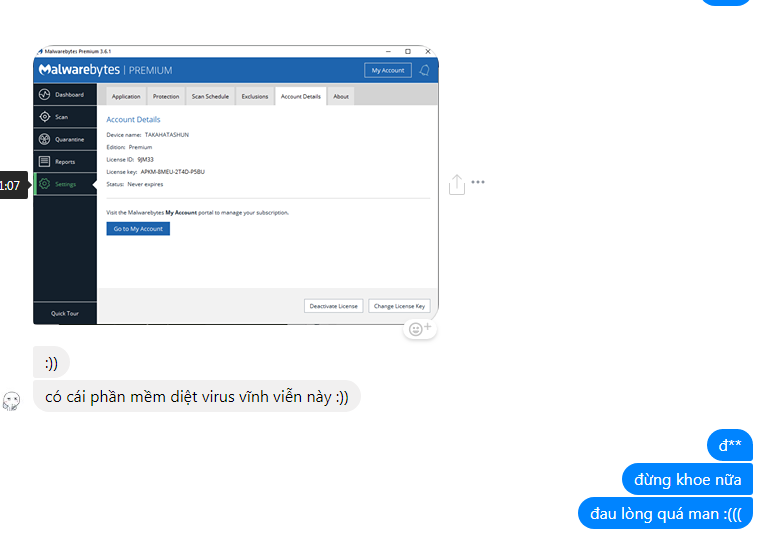
Task: Click the License ID value 9JM33
Action: pyautogui.click(x=146, y=160)
